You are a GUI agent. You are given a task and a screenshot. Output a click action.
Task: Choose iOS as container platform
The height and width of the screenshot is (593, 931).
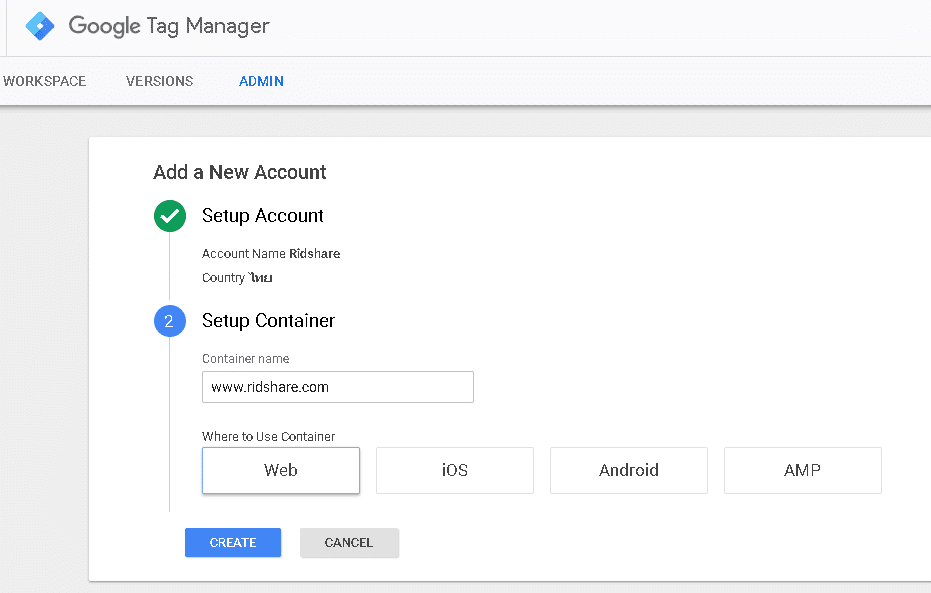[x=455, y=470]
